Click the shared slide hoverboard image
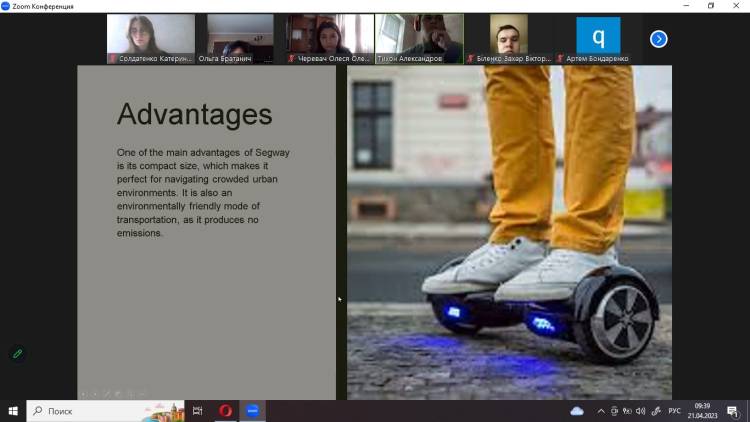This screenshot has width=750, height=422. tap(509, 232)
